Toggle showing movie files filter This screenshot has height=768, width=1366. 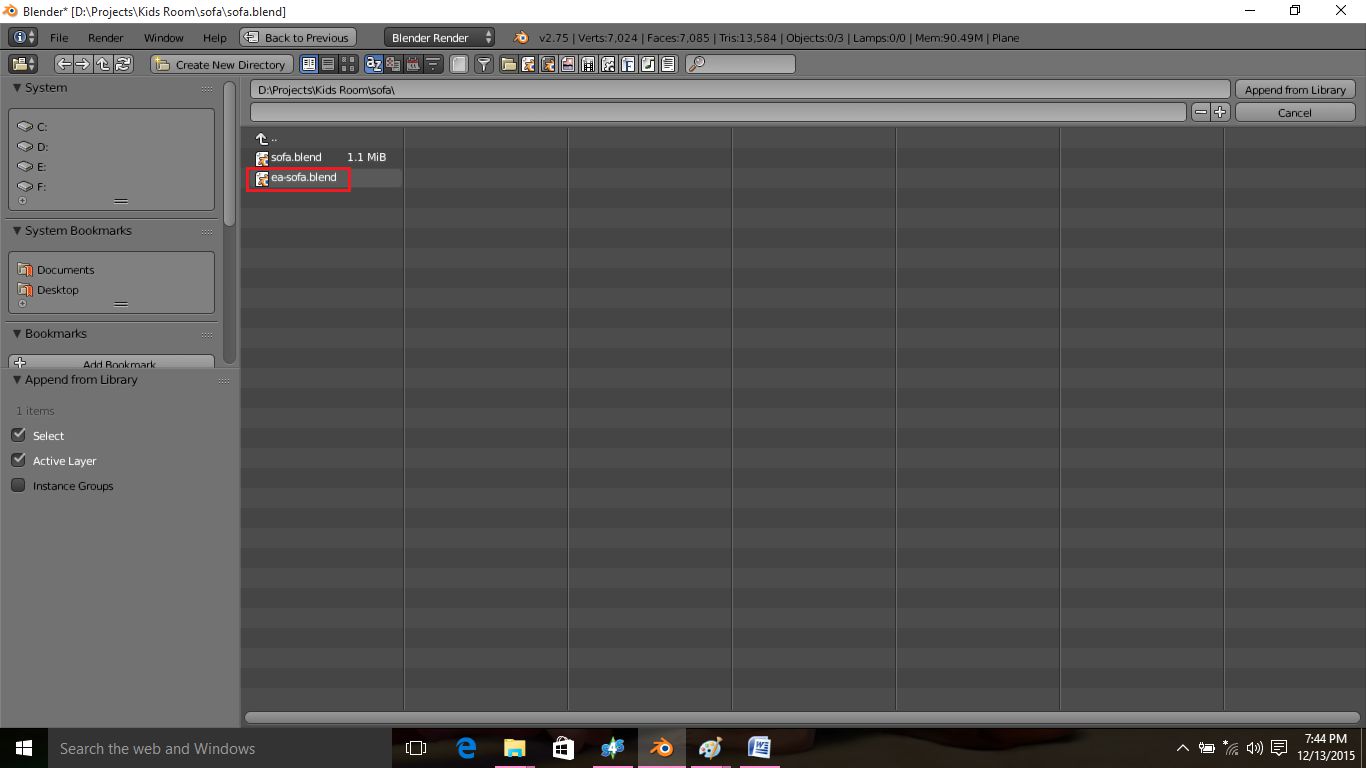(x=588, y=64)
